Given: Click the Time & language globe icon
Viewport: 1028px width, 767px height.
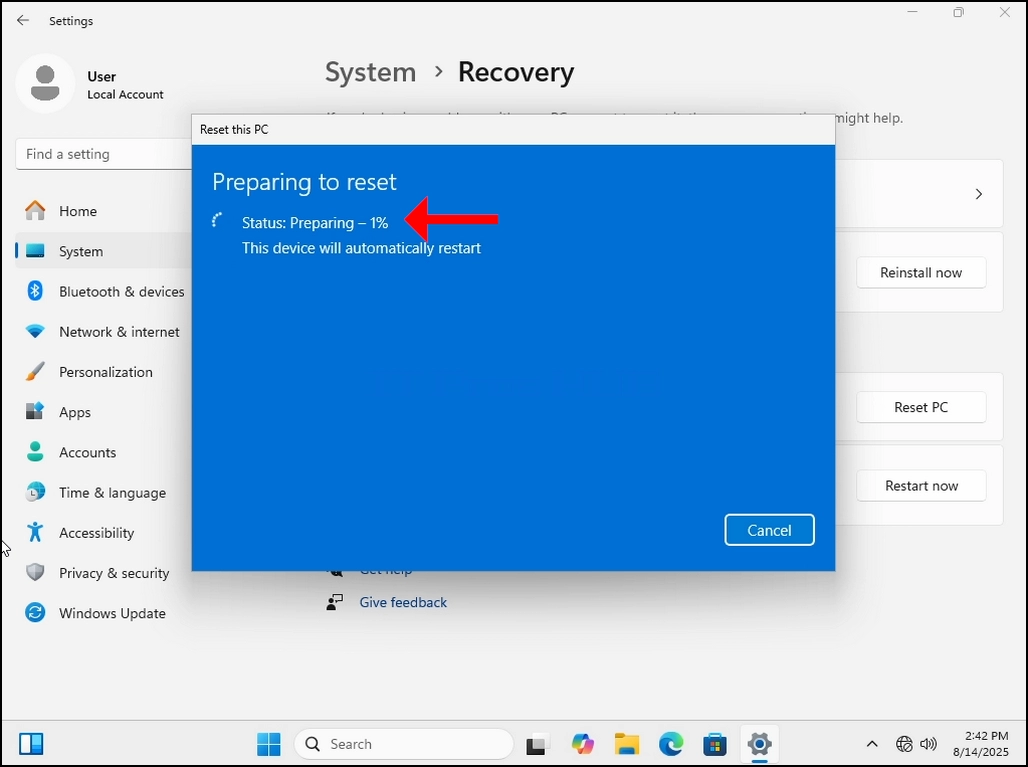Looking at the screenshot, I should tap(35, 492).
